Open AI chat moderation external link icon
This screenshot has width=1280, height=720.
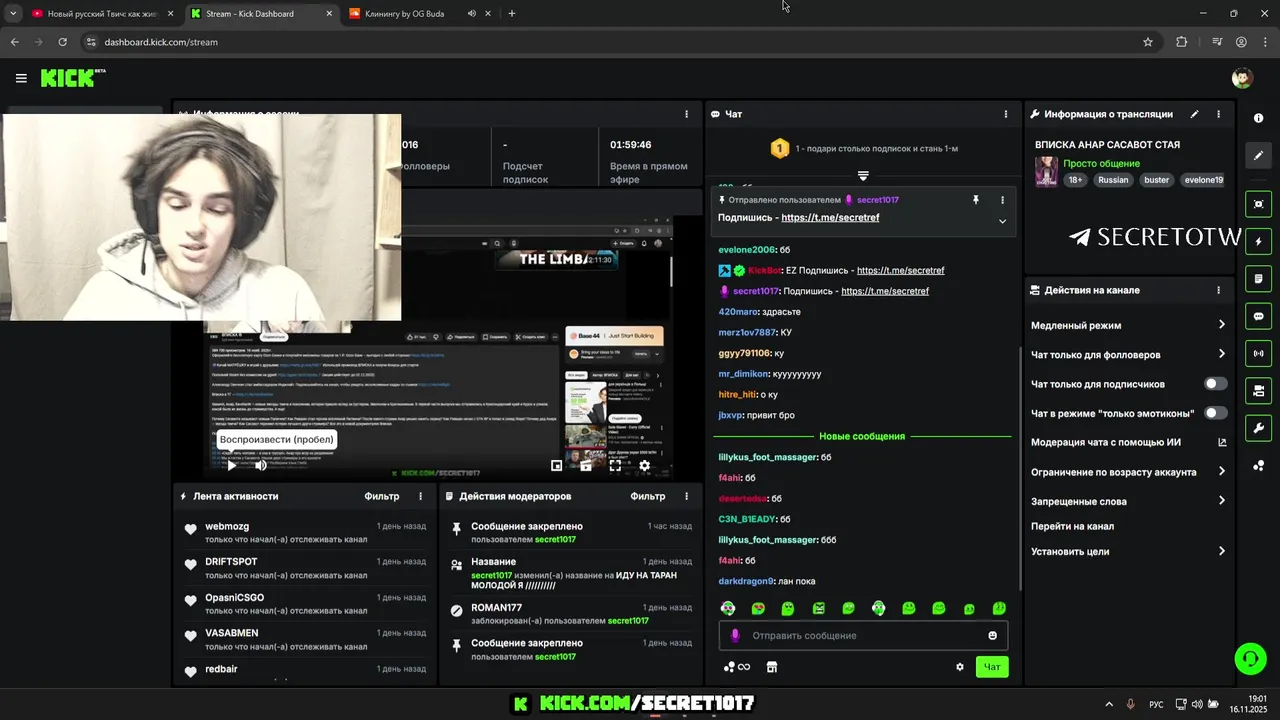1221,442
